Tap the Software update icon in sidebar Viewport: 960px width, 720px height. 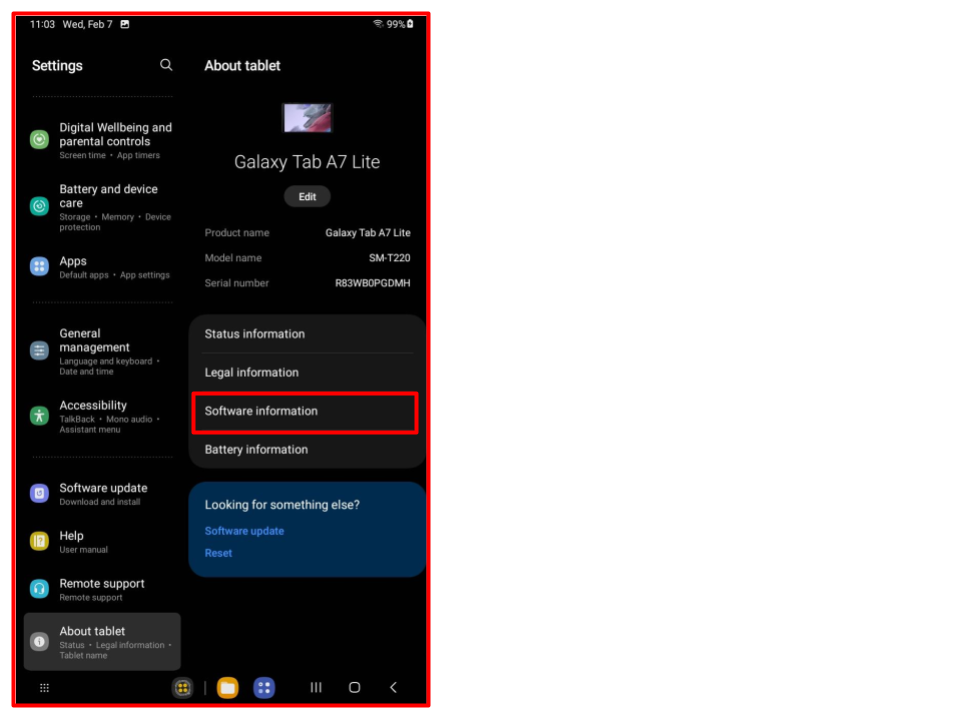click(x=39, y=493)
